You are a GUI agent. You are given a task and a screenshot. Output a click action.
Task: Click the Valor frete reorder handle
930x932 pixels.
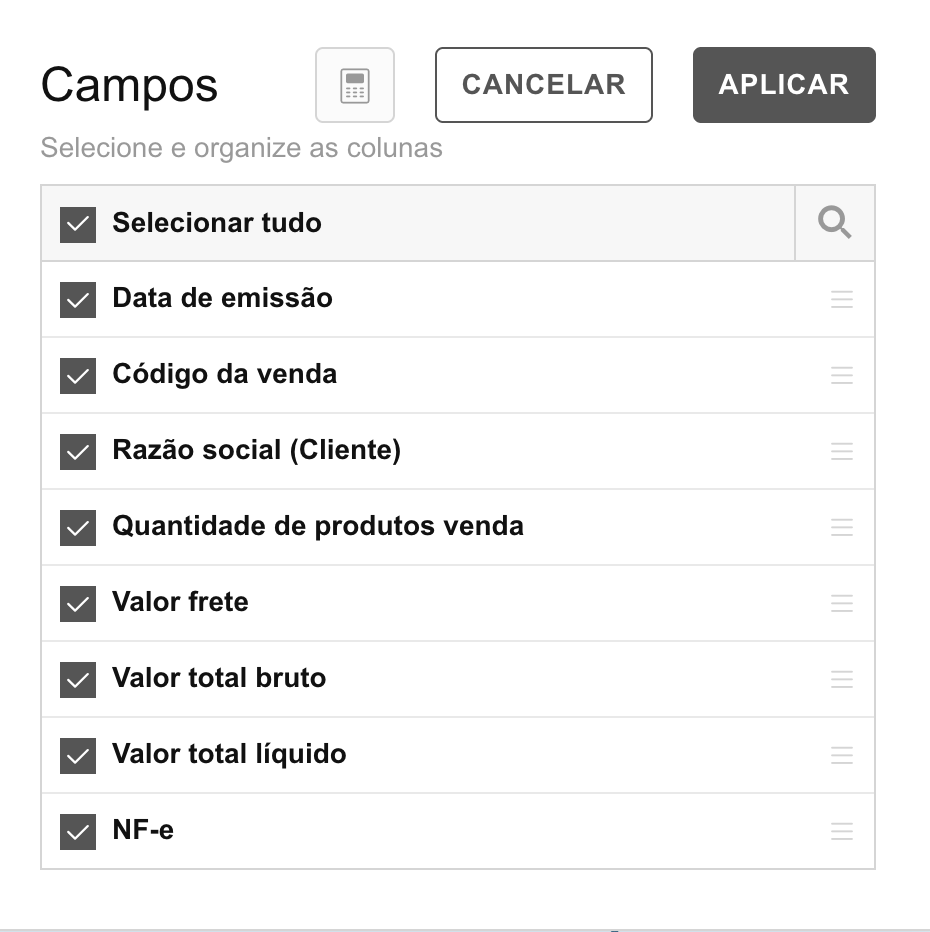tap(841, 603)
